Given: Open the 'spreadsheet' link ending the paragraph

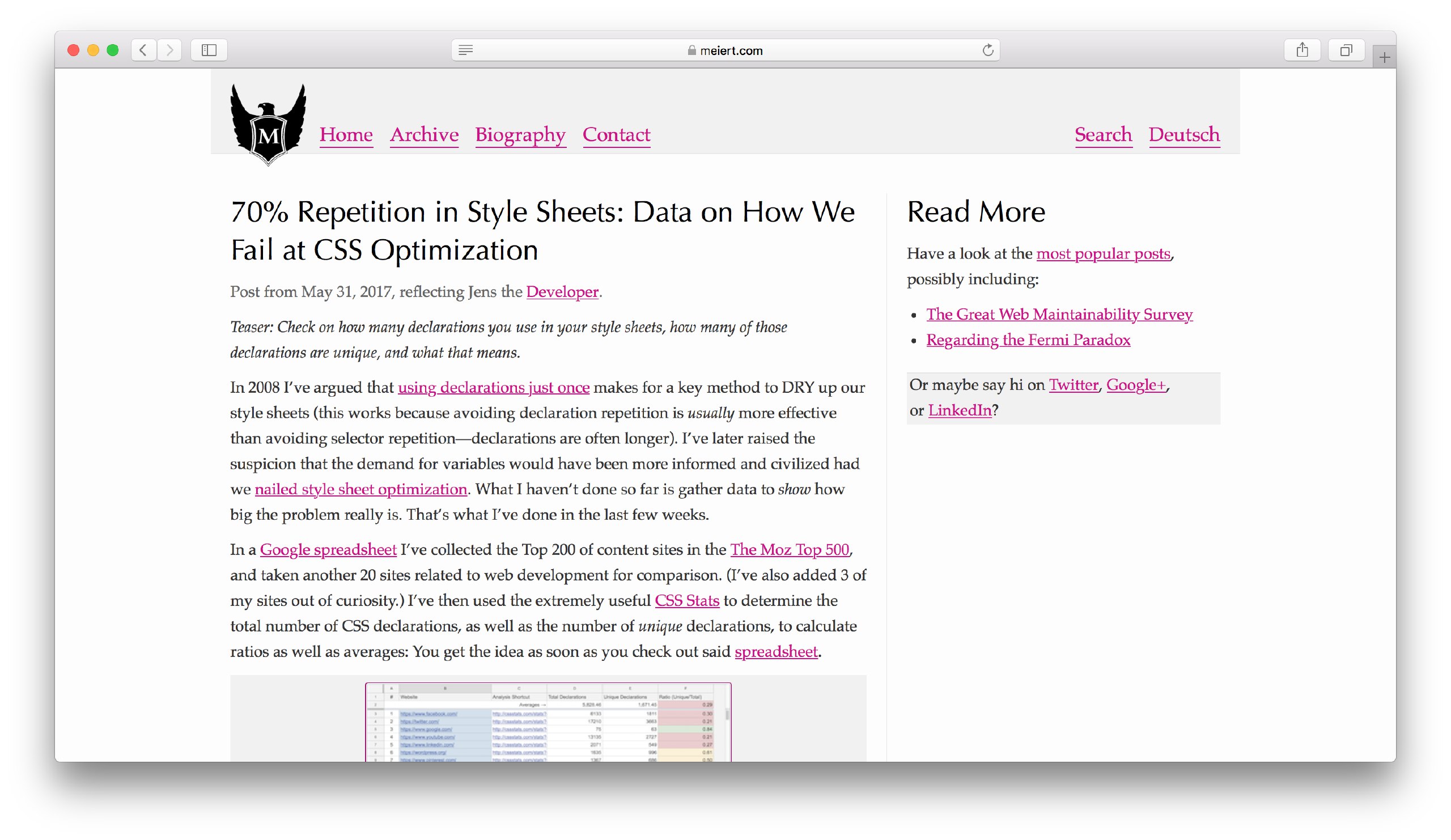Looking at the screenshot, I should (x=776, y=652).
